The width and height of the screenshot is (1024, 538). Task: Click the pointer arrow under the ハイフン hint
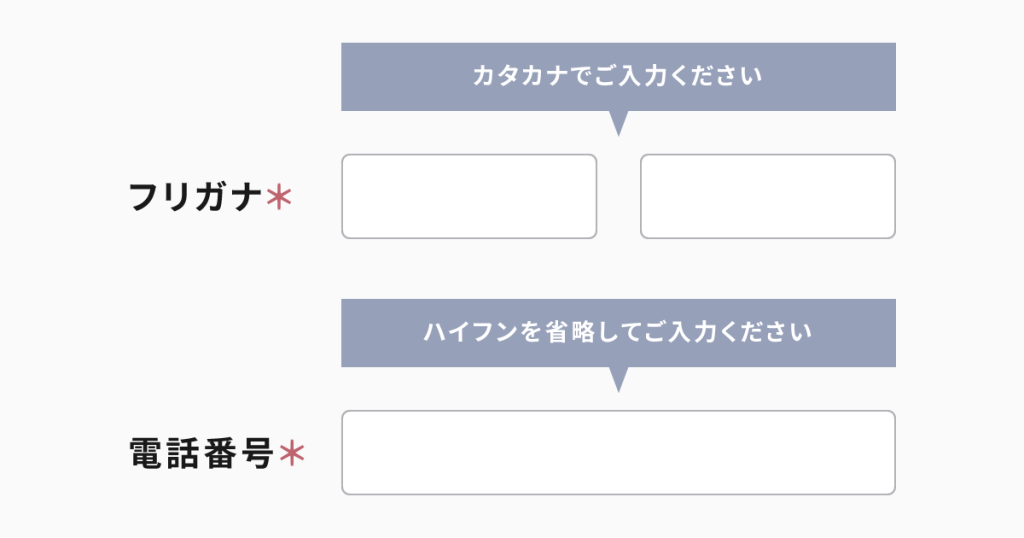click(x=619, y=378)
